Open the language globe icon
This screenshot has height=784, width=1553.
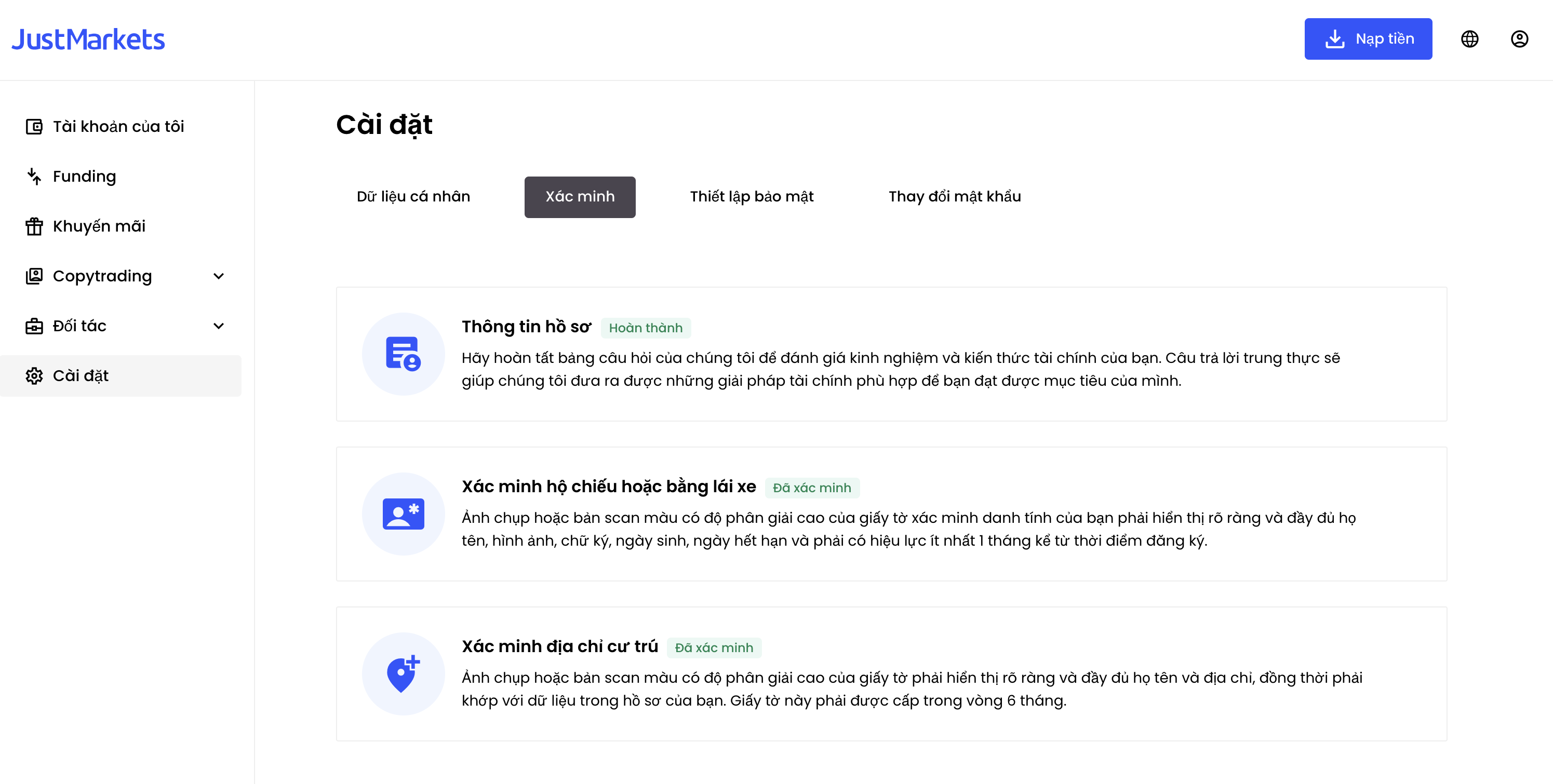[1469, 39]
